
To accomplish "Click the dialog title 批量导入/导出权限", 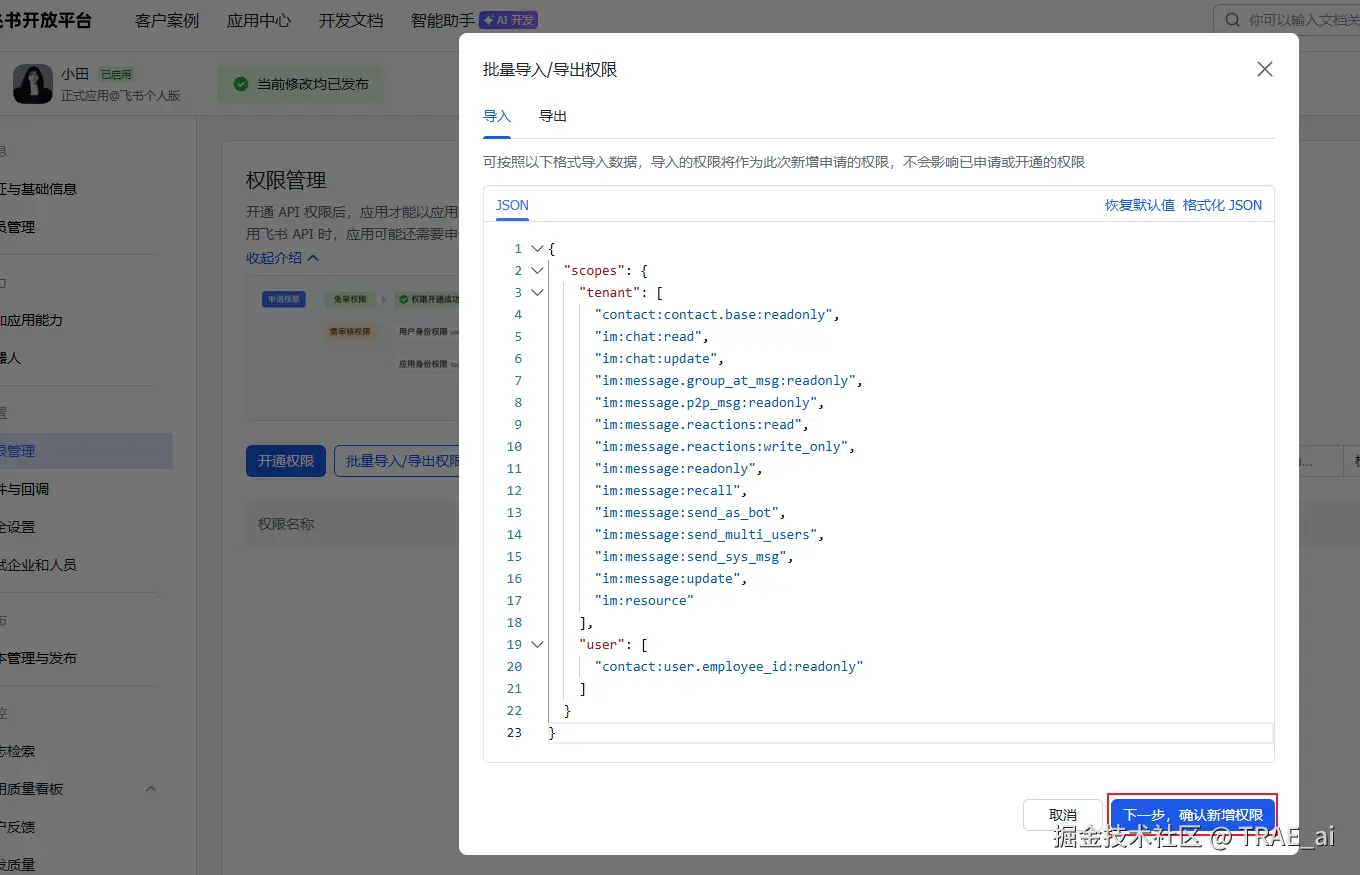I will [x=550, y=69].
